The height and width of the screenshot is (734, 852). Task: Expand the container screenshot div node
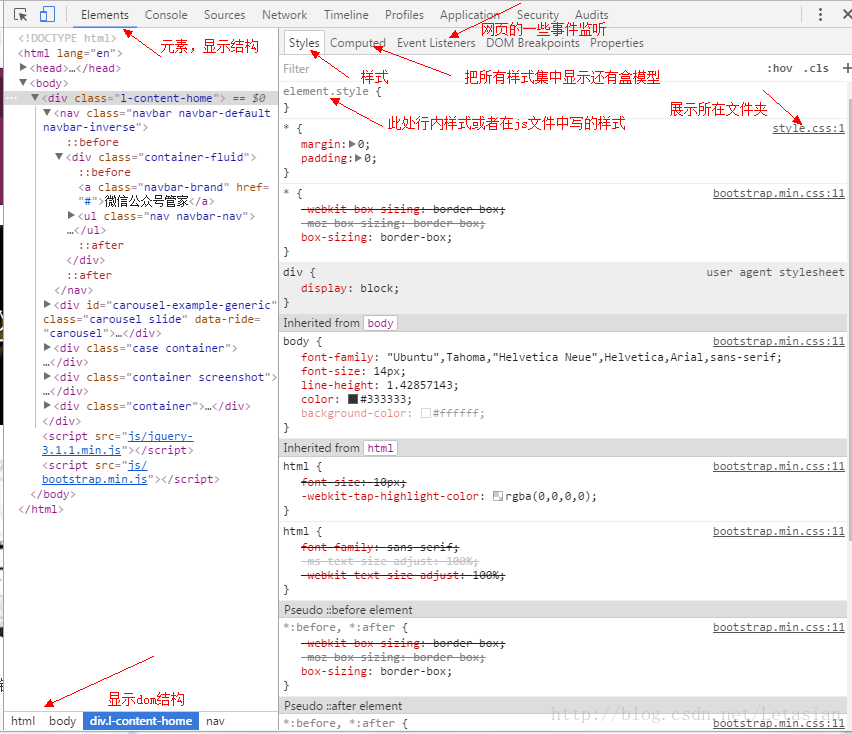point(47,376)
